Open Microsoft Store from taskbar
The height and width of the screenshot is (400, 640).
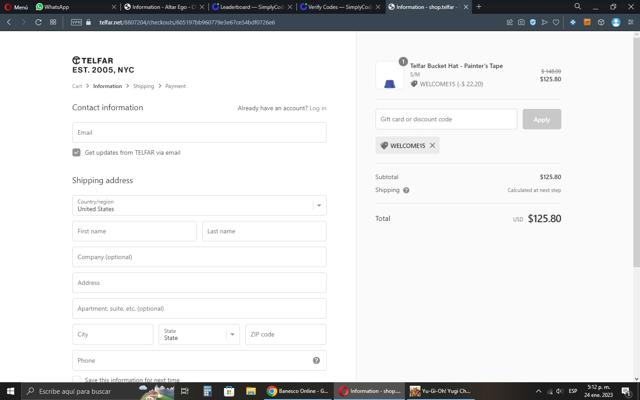tap(229, 391)
